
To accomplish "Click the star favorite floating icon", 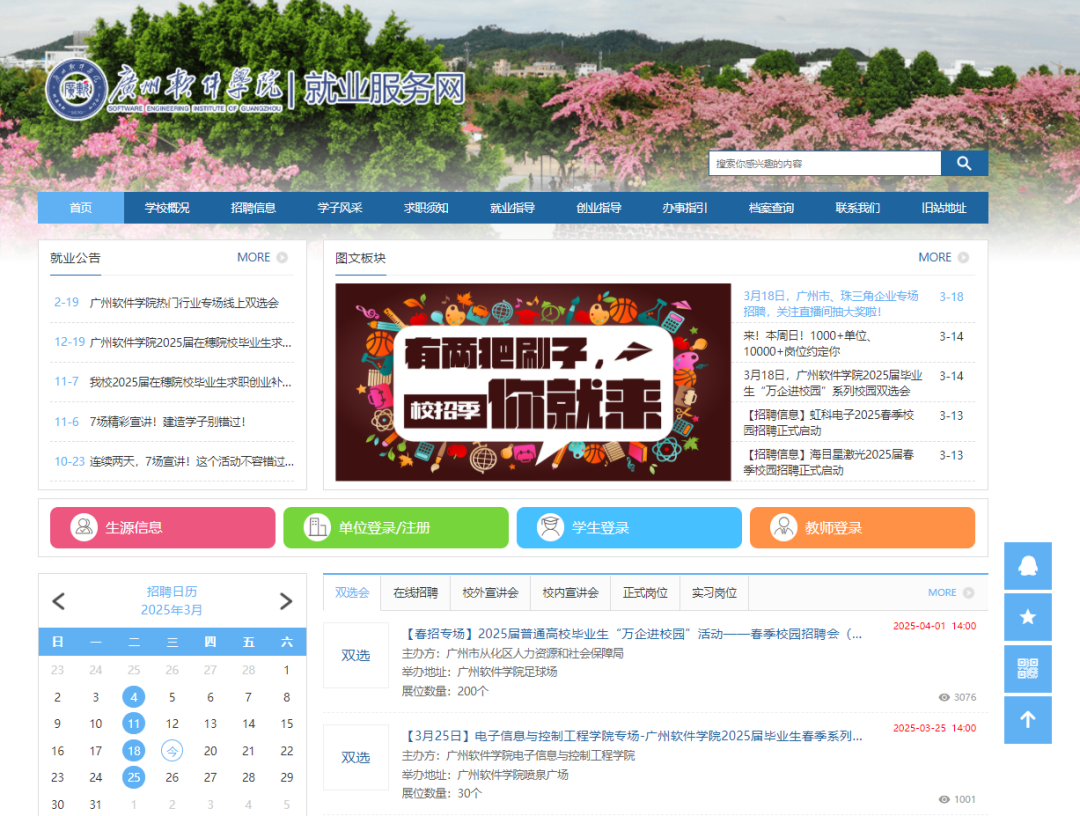I will [x=1027, y=617].
